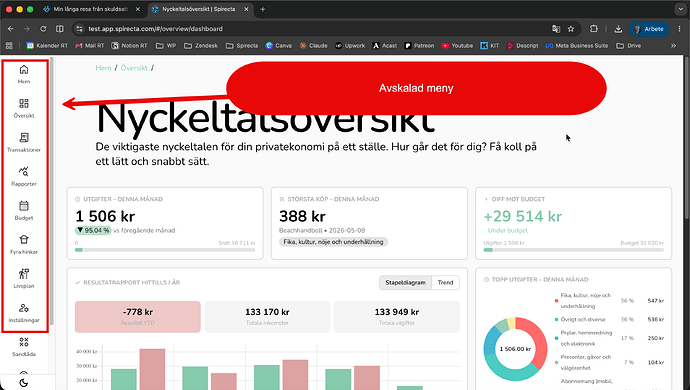Click the 95,04 % change badge
The width and height of the screenshot is (690, 390).
93,230
